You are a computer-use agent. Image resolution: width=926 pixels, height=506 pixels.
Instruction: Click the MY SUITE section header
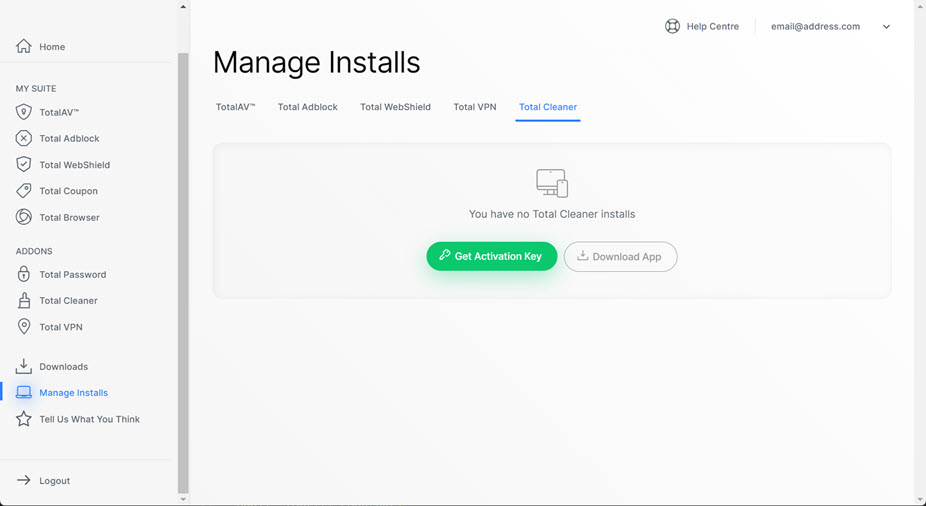36,89
